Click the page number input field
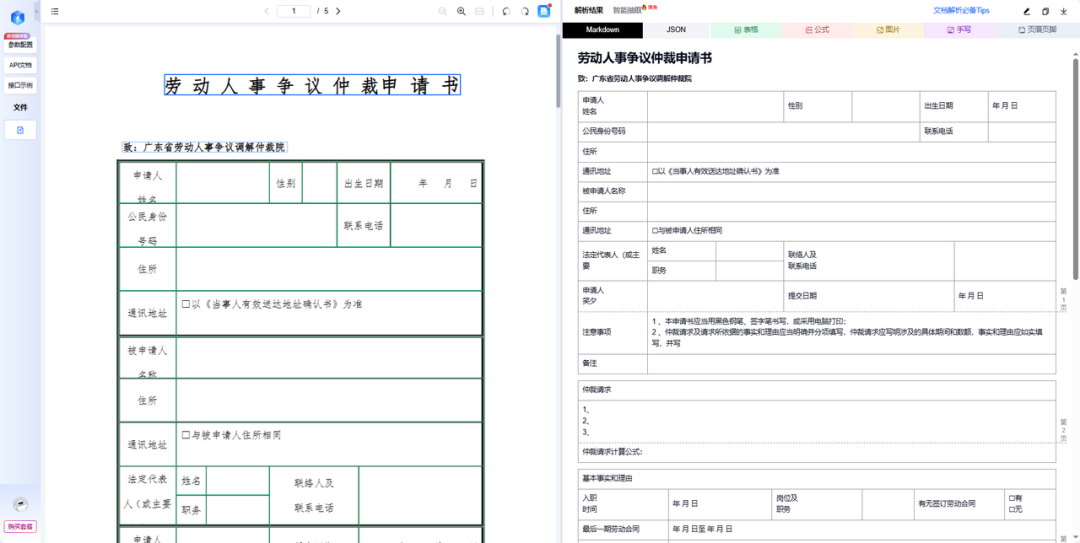1080x543 pixels. (293, 11)
